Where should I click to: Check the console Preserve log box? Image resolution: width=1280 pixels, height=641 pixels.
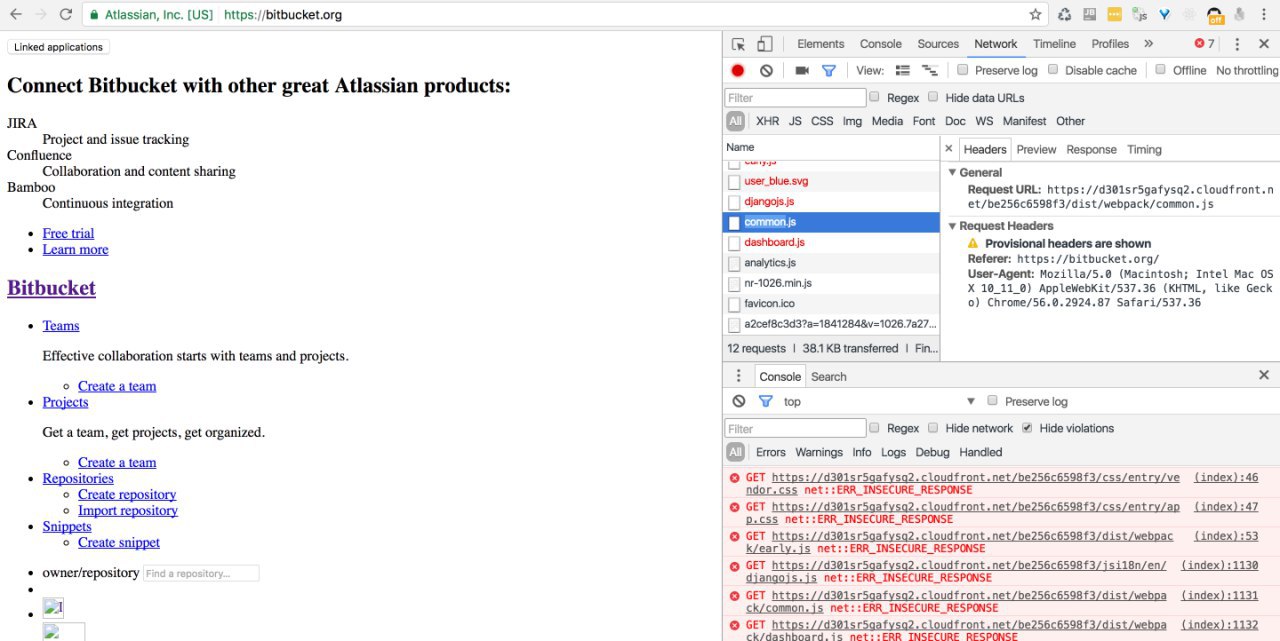coord(993,400)
